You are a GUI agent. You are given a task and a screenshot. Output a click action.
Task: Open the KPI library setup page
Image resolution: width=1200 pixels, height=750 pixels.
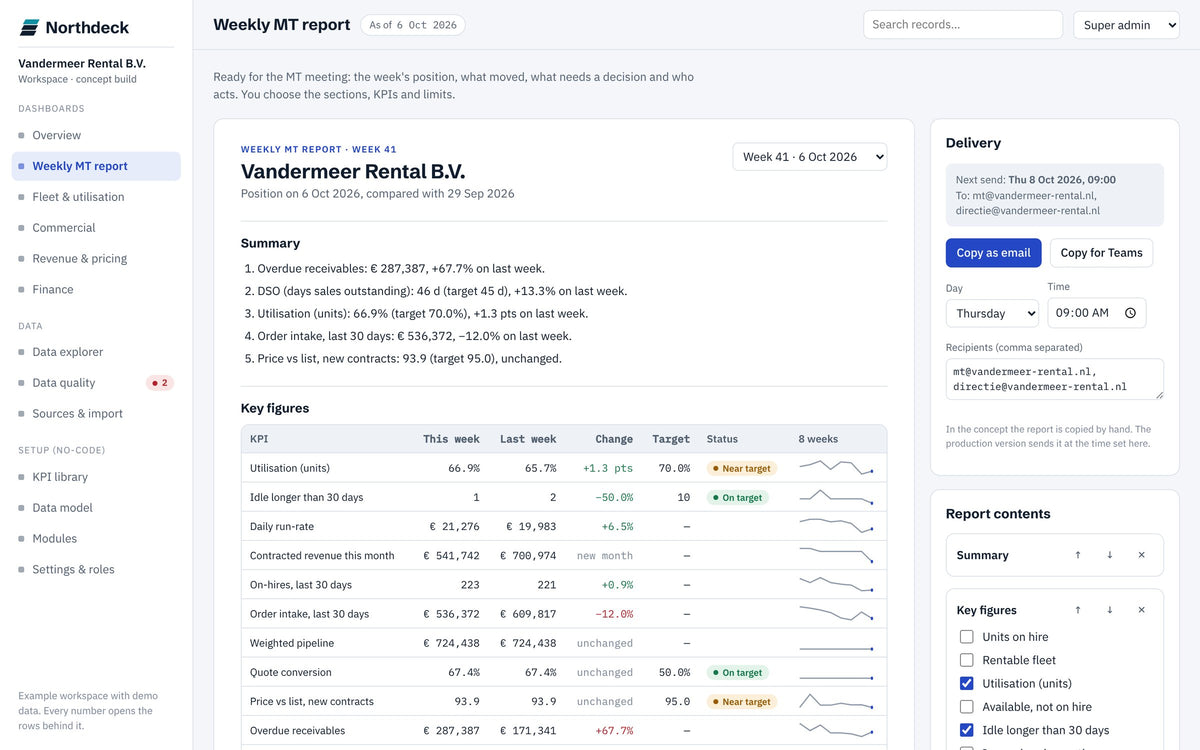[96, 477]
